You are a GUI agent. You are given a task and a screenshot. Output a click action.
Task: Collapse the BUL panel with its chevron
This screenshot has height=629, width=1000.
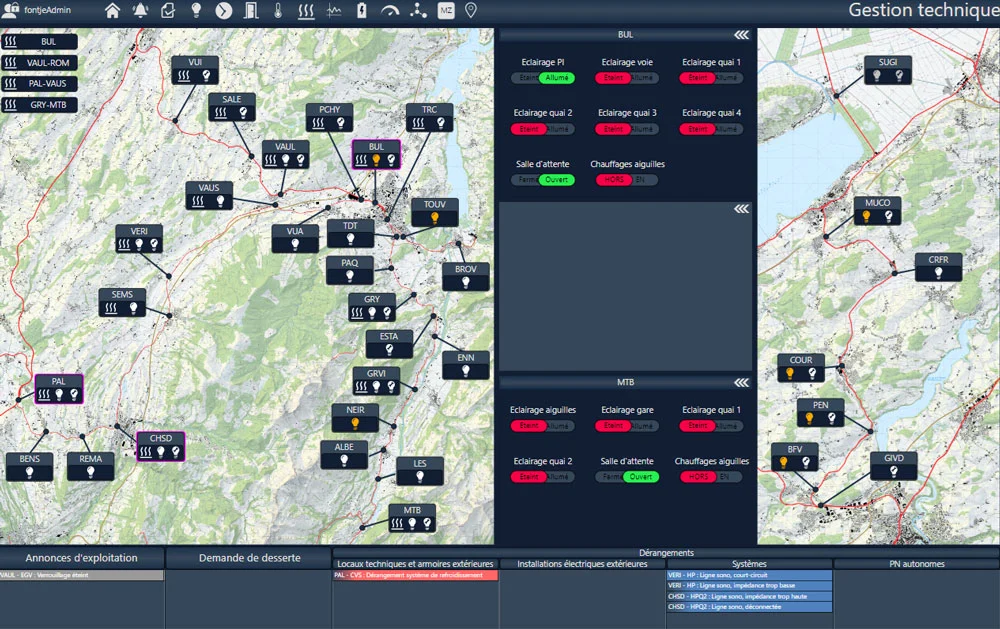click(740, 33)
